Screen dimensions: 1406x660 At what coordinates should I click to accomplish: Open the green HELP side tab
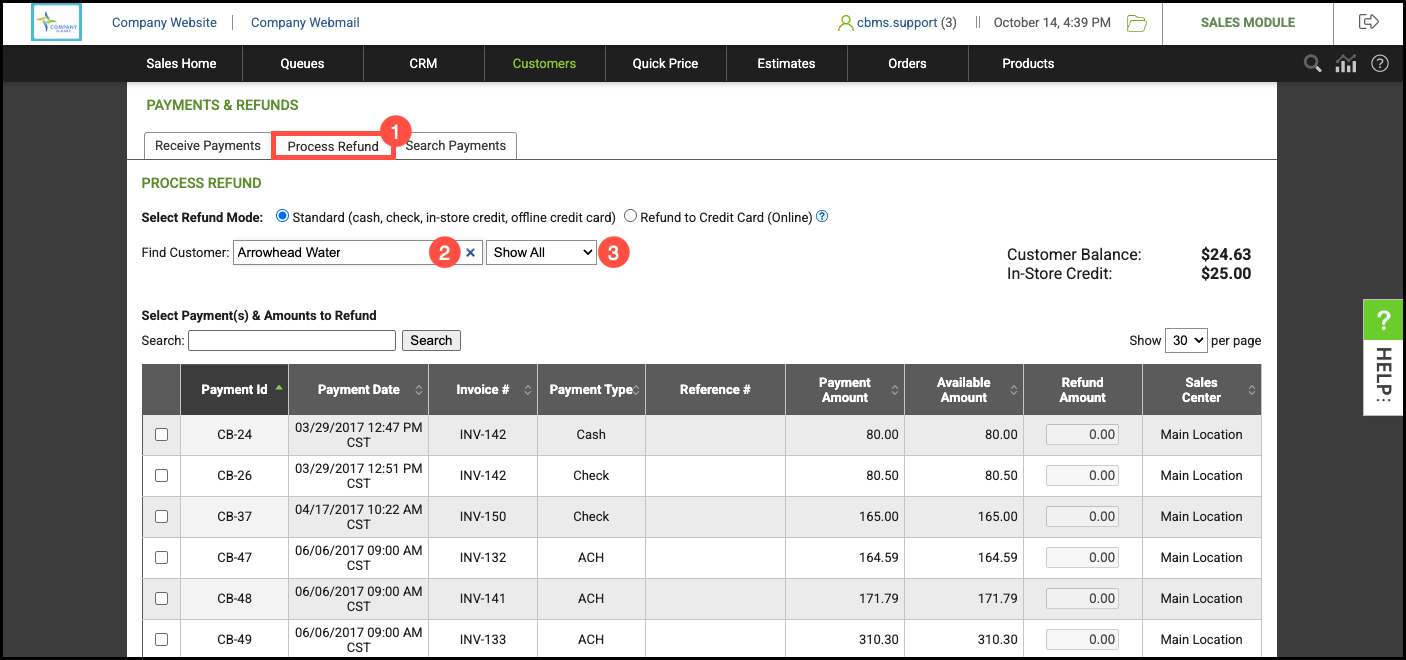(x=1384, y=356)
